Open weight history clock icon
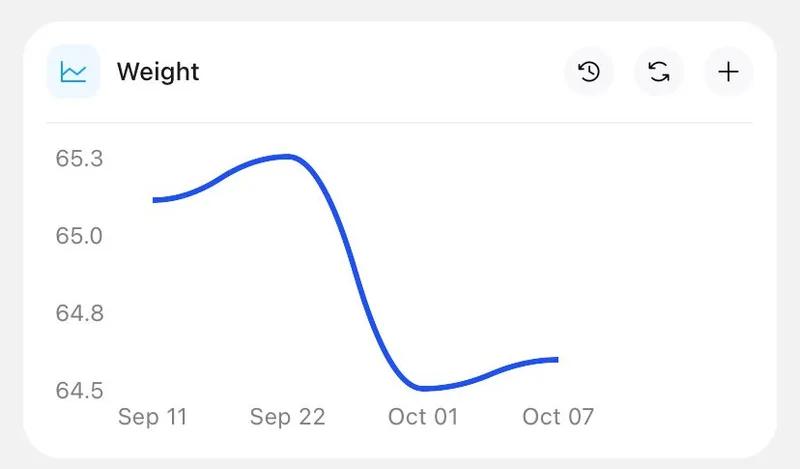The image size is (800, 469). point(589,71)
